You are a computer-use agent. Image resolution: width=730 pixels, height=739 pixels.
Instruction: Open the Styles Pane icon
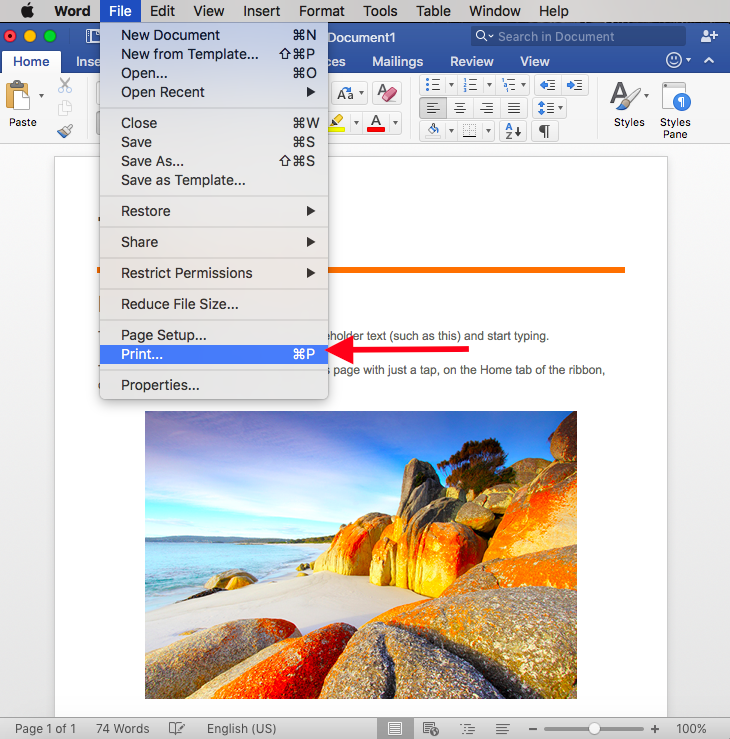click(x=675, y=110)
